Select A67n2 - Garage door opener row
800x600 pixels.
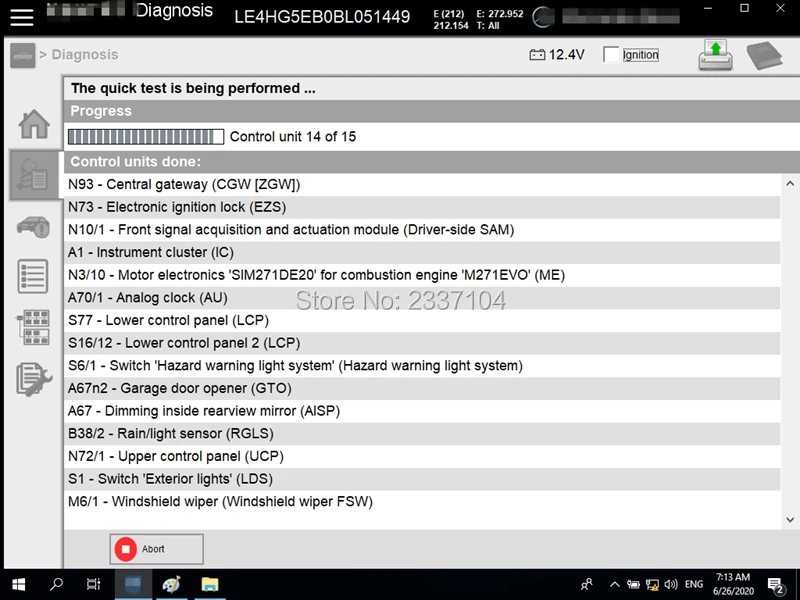pos(422,388)
